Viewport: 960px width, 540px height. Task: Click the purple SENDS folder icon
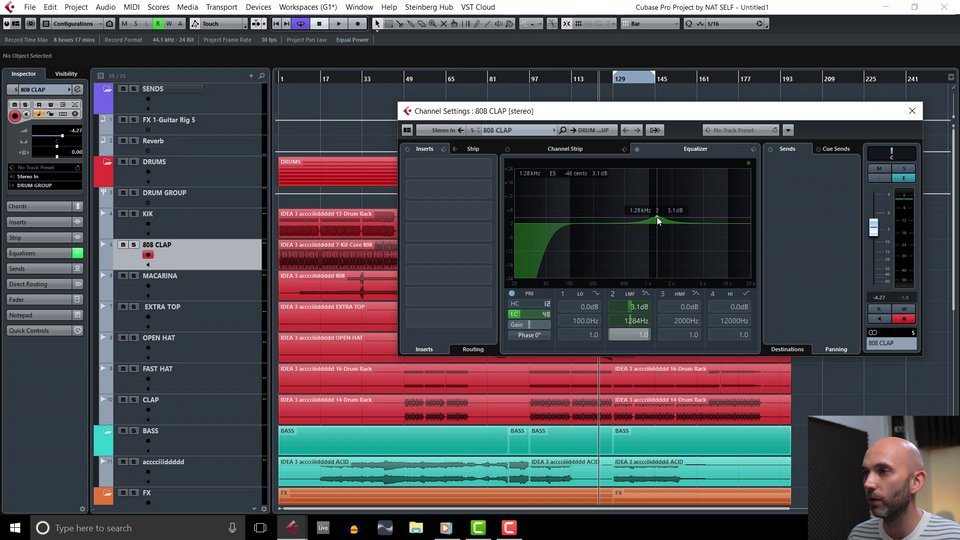click(x=107, y=89)
